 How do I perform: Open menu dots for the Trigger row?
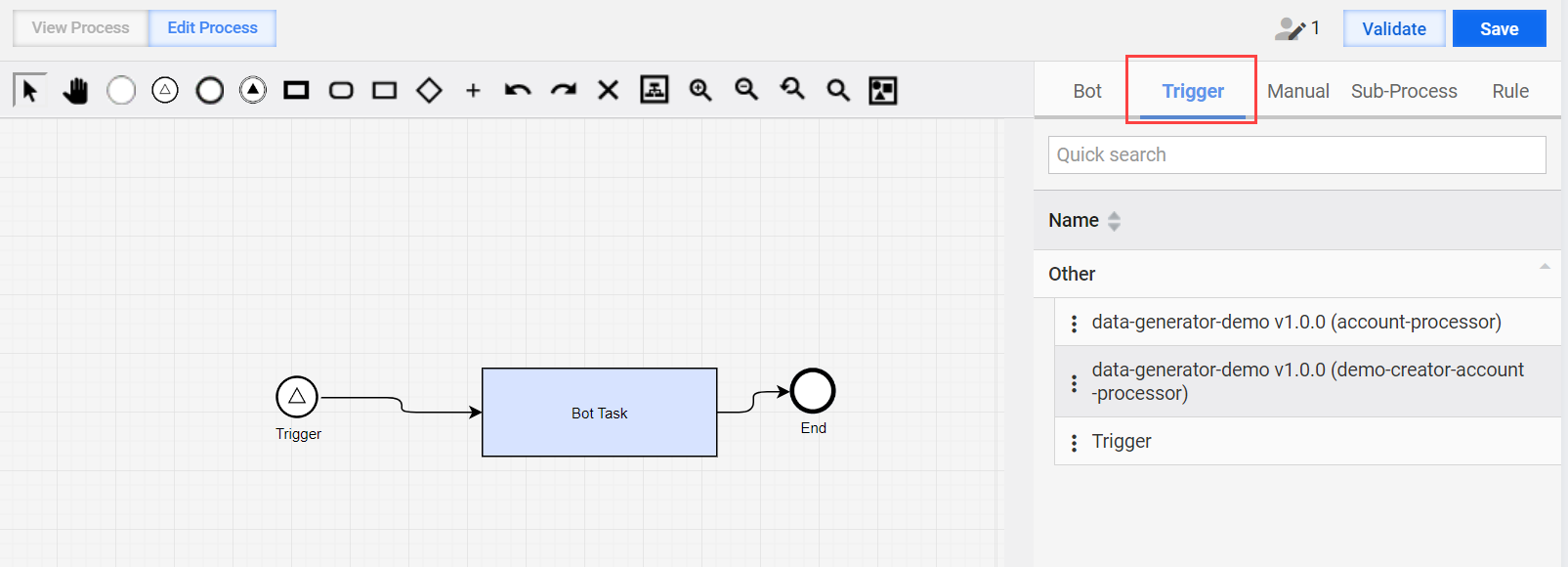(1074, 443)
